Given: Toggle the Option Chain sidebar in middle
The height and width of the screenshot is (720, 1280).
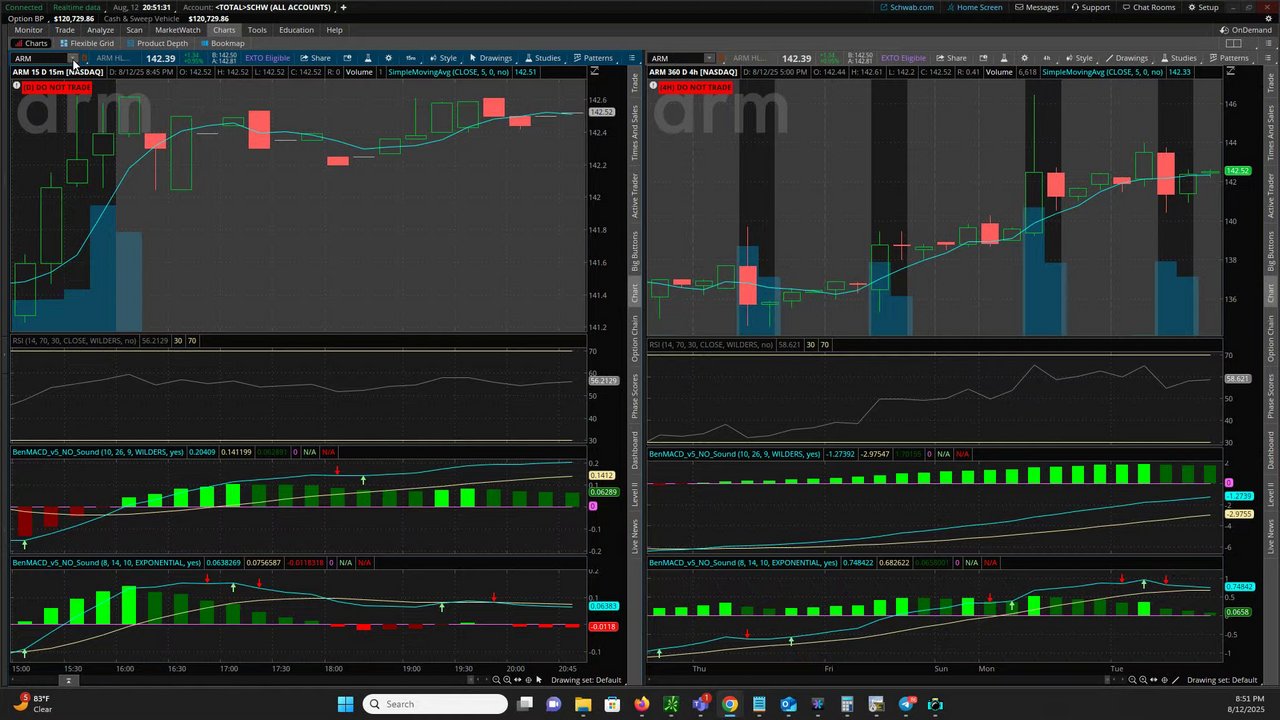Looking at the screenshot, I should click(634, 338).
